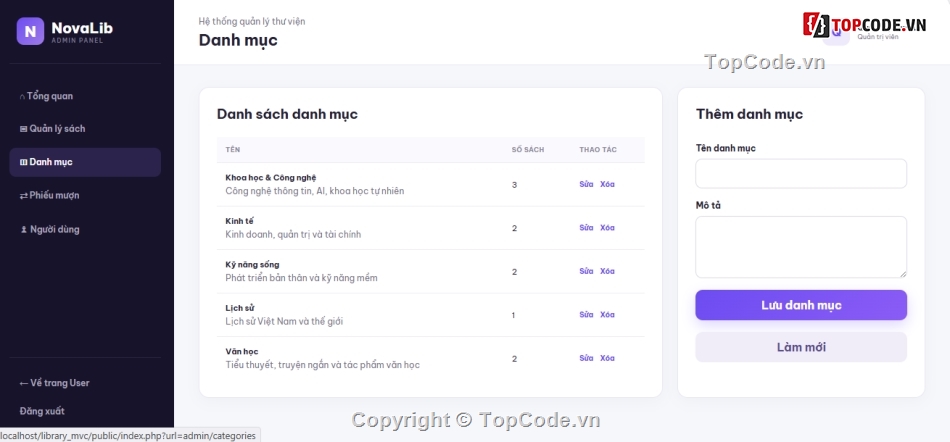This screenshot has height=442, width=950.
Task: Click book count 1 in Lịch sử row
Action: (514, 315)
